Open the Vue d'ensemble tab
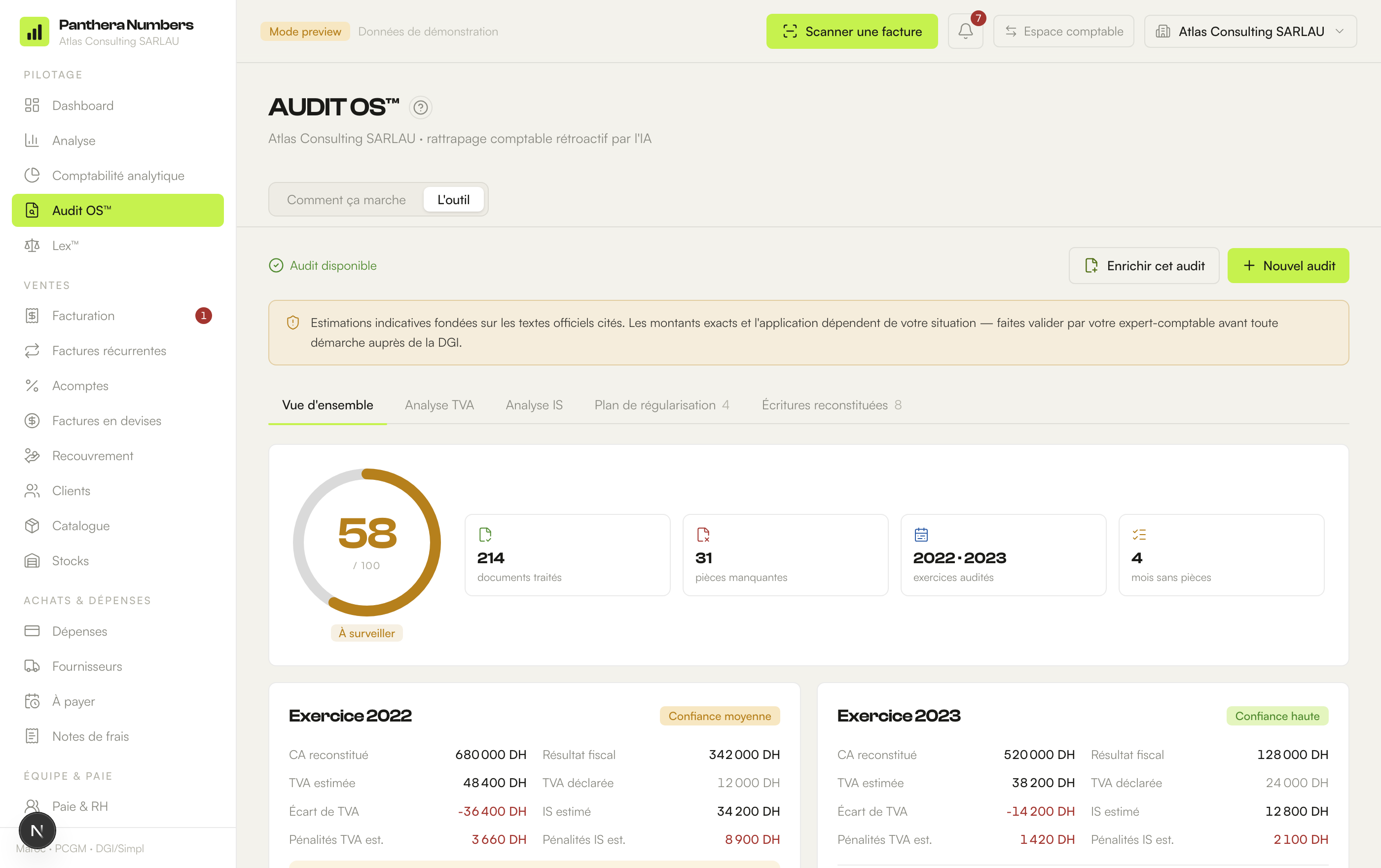This screenshot has width=1381, height=868. click(327, 405)
